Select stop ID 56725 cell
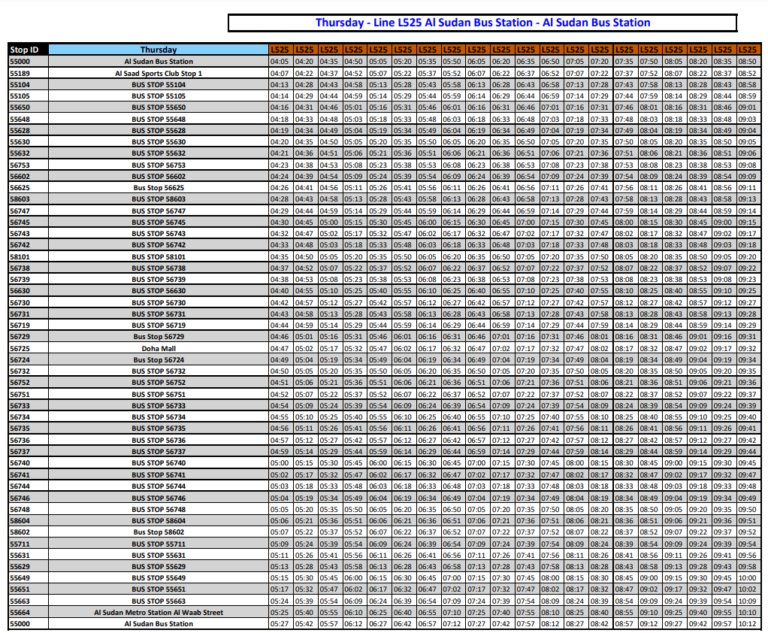 tap(20, 348)
